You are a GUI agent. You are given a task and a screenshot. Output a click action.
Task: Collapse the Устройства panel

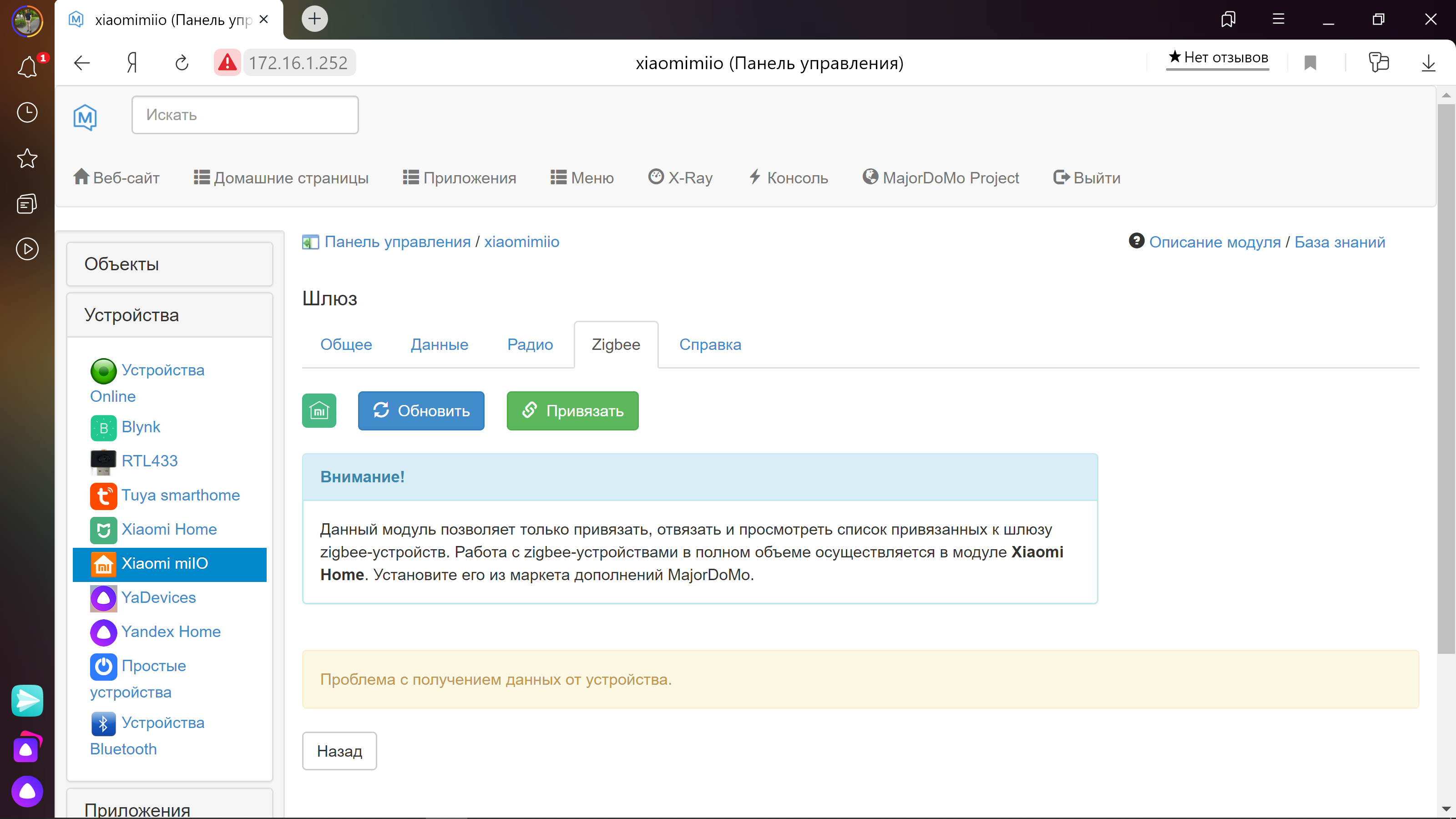point(131,315)
